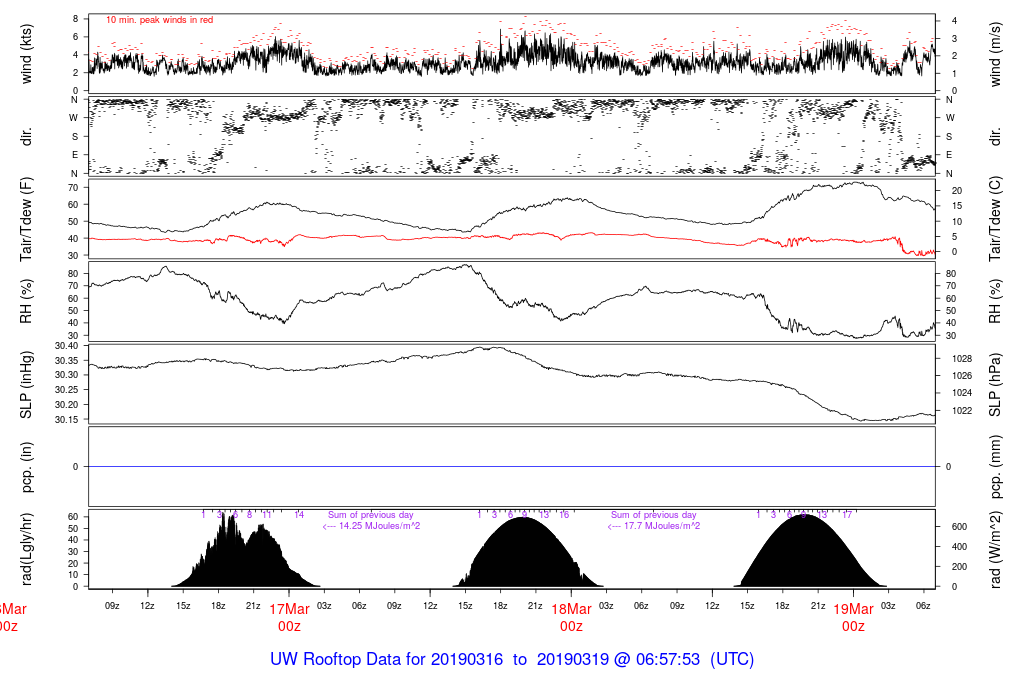Viewport: 1024px width, 700px height.
Task: Click the '10 min. peak winds in red' legend text
Action: pyautogui.click(x=159, y=20)
